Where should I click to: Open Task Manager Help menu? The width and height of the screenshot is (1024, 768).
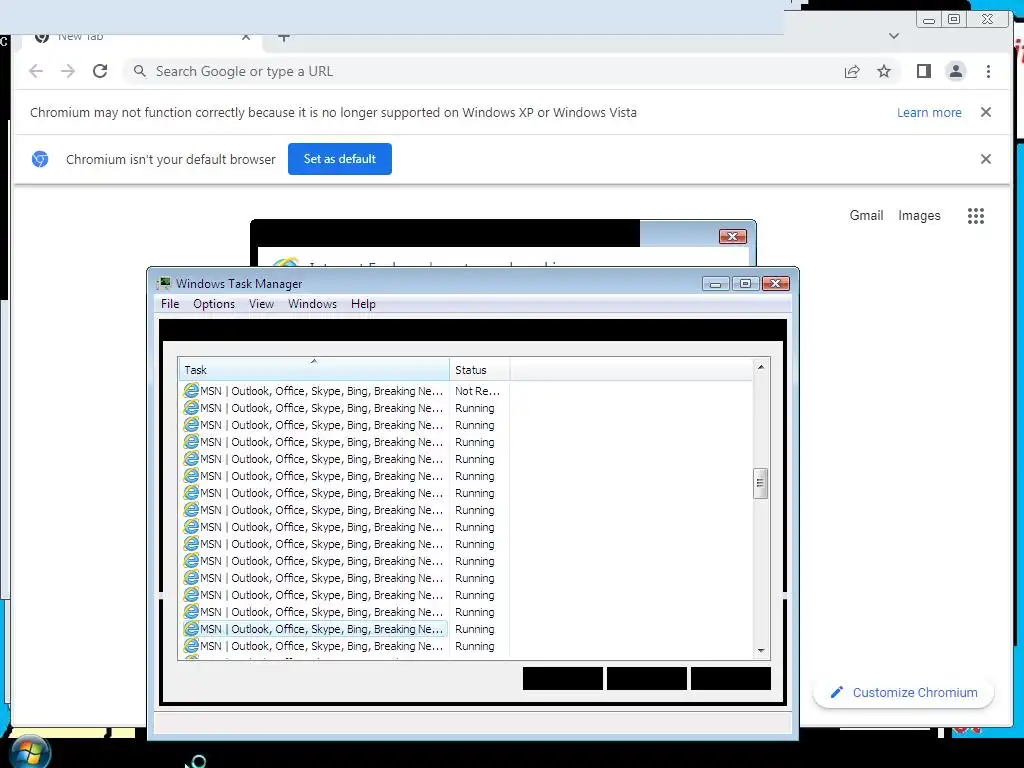tap(363, 304)
